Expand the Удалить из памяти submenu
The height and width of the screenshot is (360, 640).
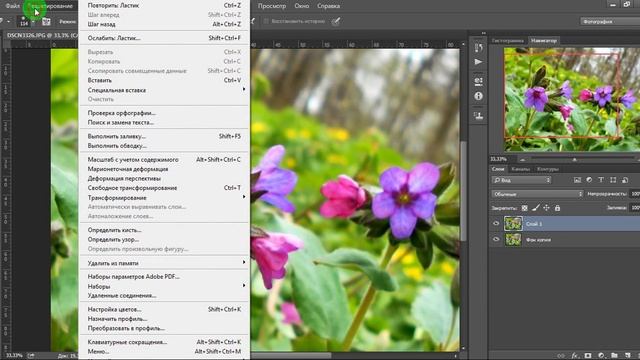tap(165, 263)
